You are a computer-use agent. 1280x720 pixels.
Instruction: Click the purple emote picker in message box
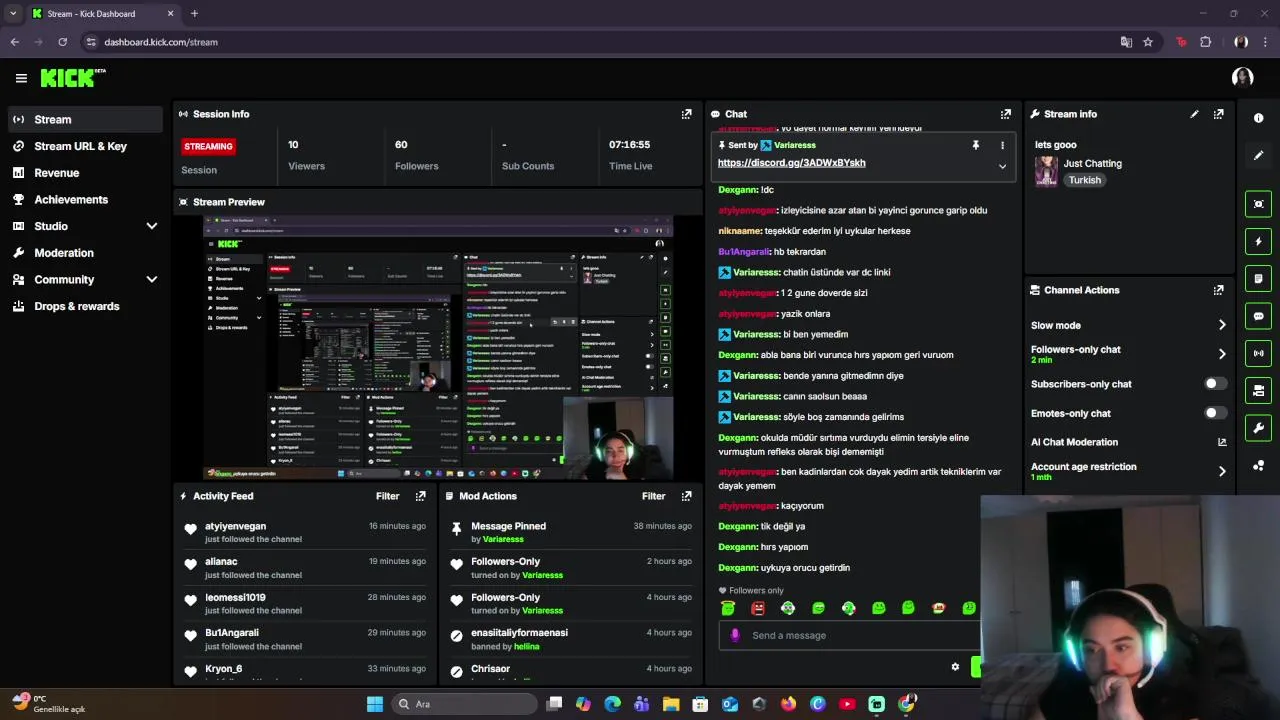(x=735, y=635)
